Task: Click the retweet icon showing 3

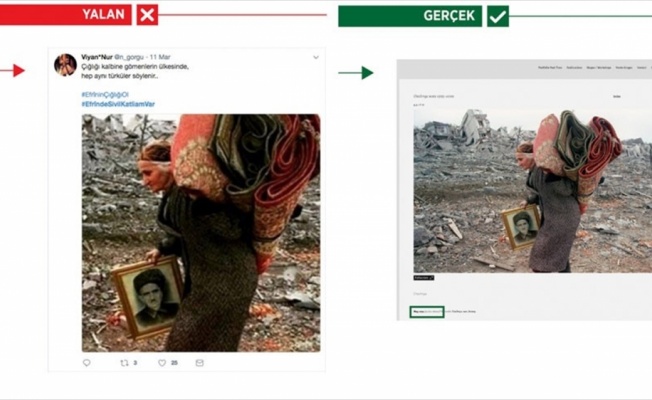Action: (124, 363)
